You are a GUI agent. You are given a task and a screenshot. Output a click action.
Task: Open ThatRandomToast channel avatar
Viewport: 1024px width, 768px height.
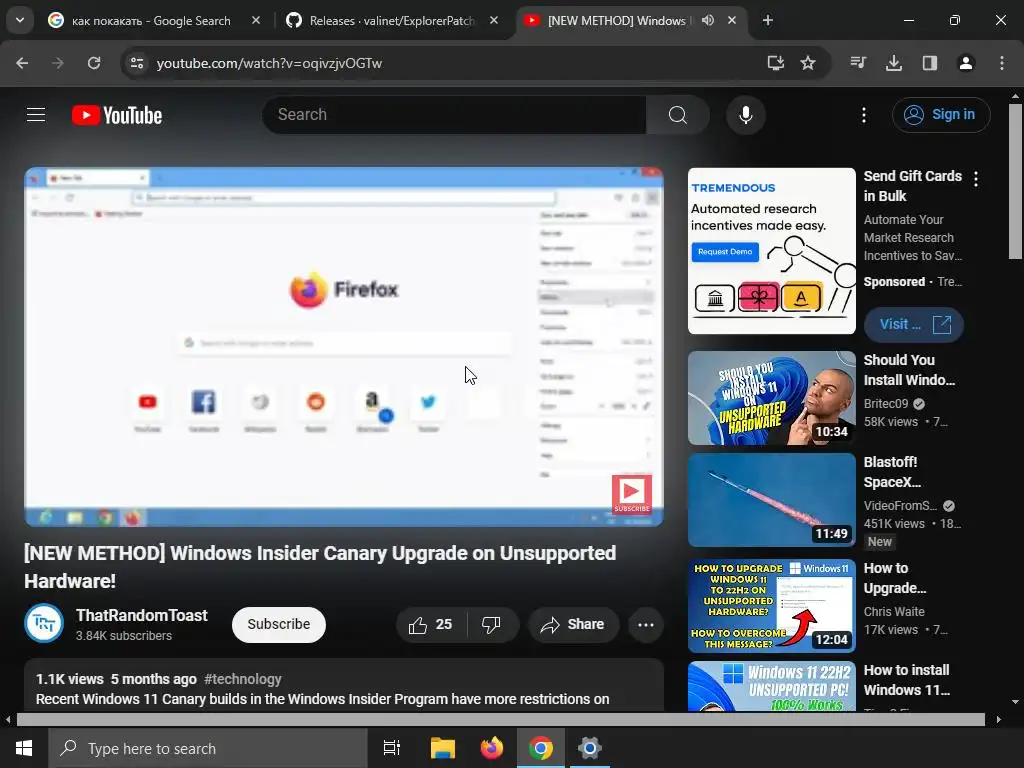point(44,624)
